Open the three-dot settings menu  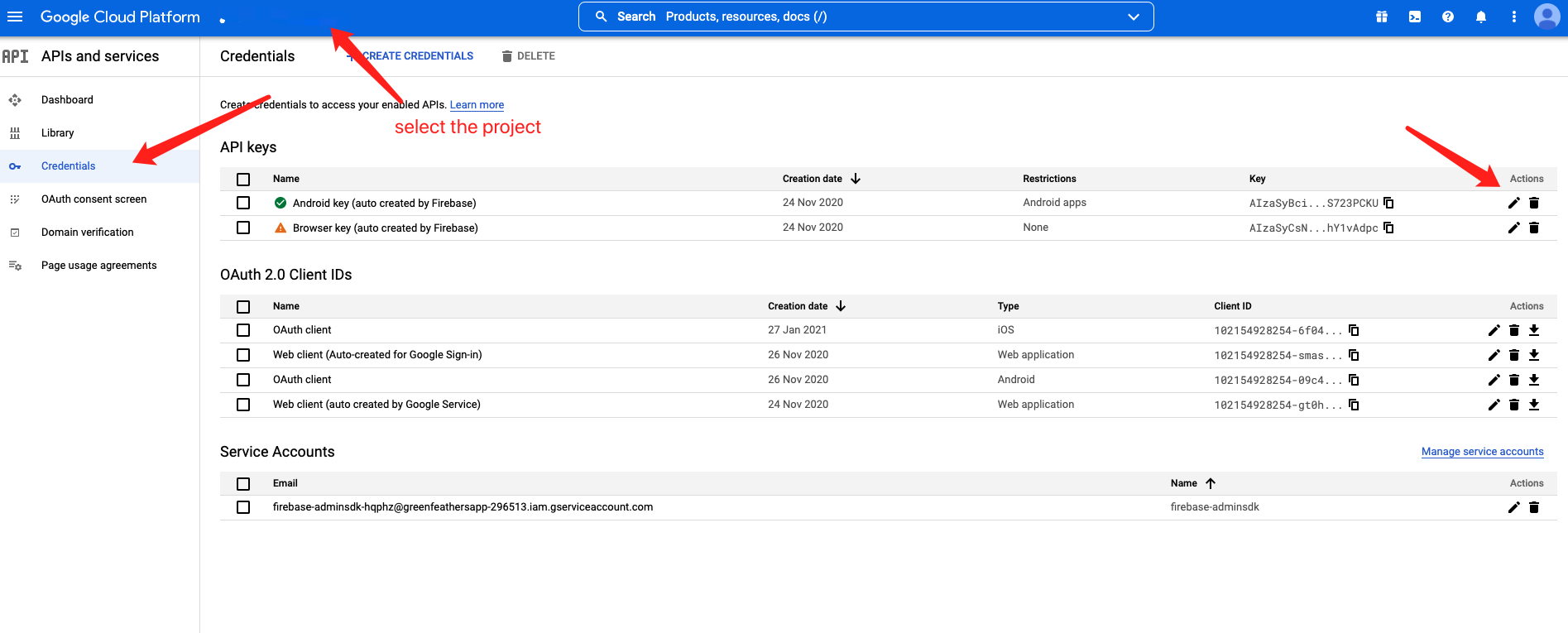pos(1514,17)
